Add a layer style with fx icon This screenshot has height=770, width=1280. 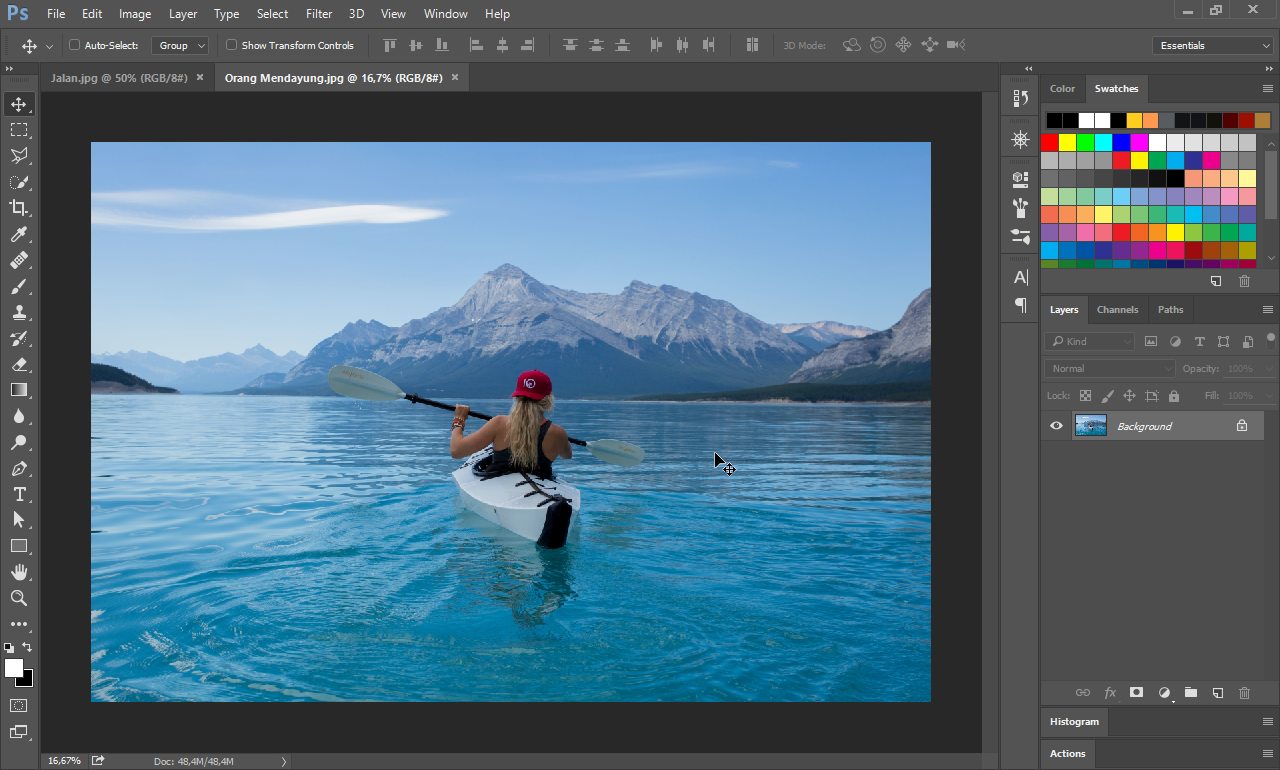coord(1110,692)
